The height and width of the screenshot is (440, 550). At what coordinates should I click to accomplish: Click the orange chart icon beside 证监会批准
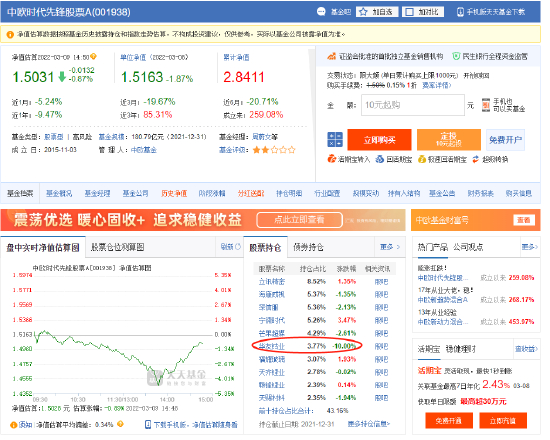tap(331, 56)
